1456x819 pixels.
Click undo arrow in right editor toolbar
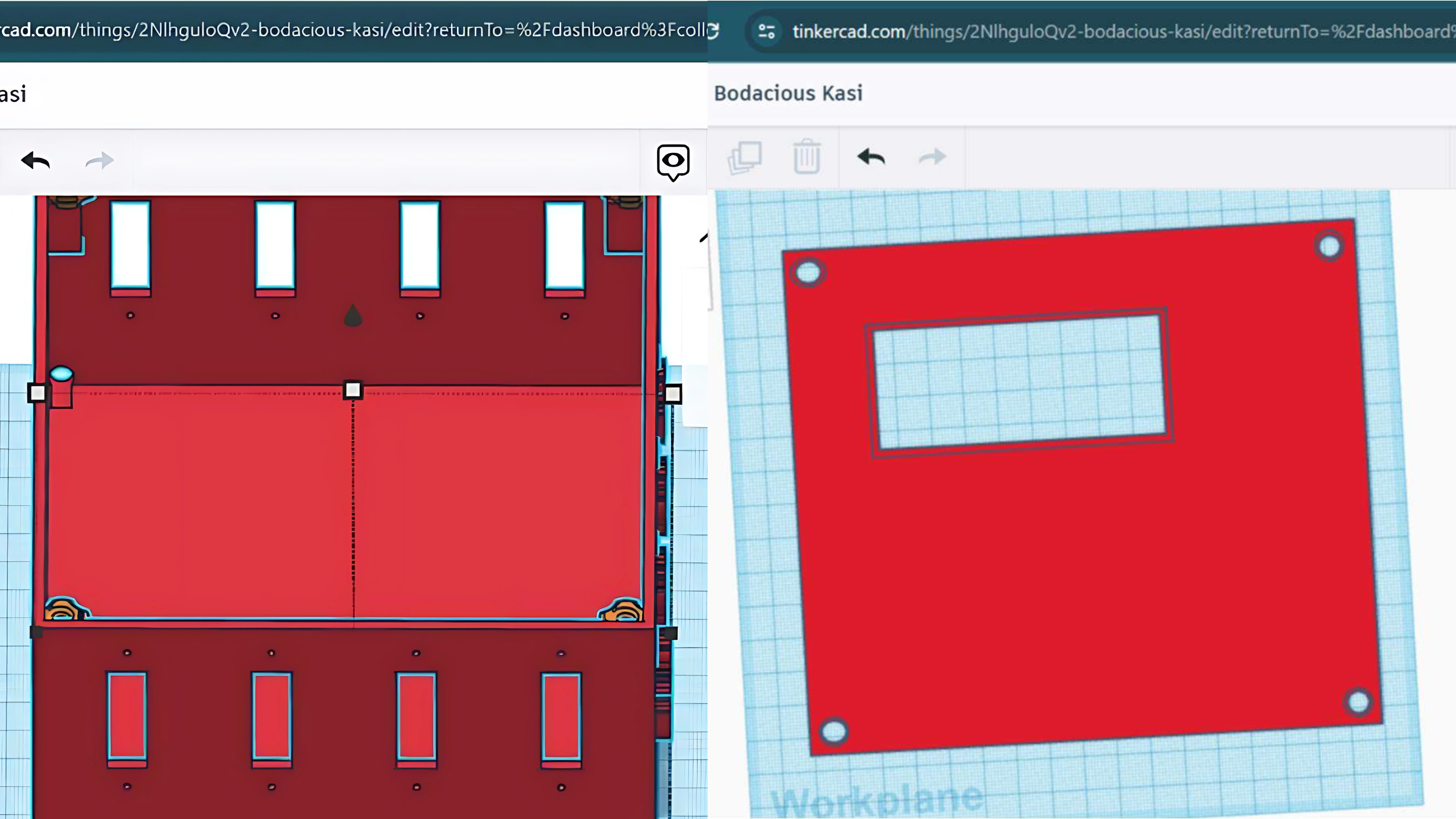click(x=871, y=157)
